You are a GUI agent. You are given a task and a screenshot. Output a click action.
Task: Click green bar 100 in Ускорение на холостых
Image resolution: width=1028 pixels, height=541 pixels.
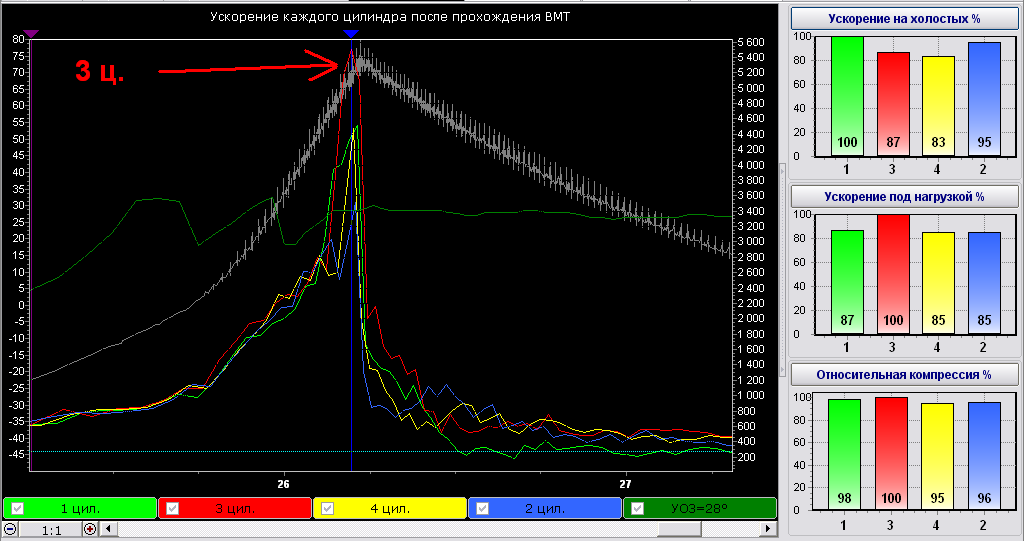coord(847,96)
